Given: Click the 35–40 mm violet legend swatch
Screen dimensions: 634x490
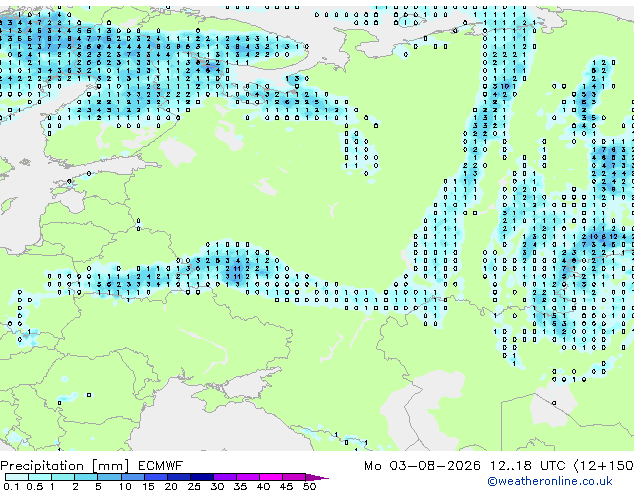Looking at the screenshot, I should point(248,477).
